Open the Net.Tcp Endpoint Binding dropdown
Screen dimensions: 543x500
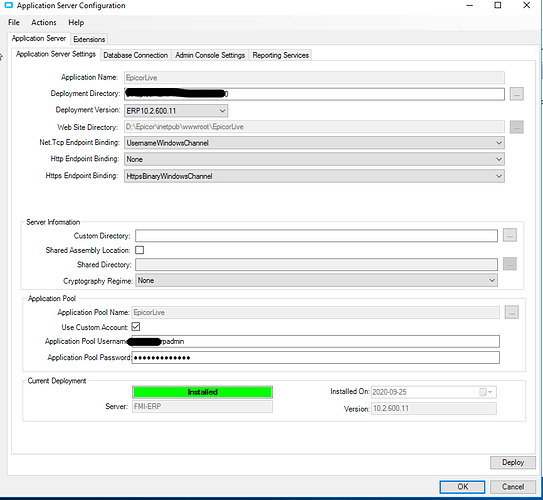pos(314,143)
